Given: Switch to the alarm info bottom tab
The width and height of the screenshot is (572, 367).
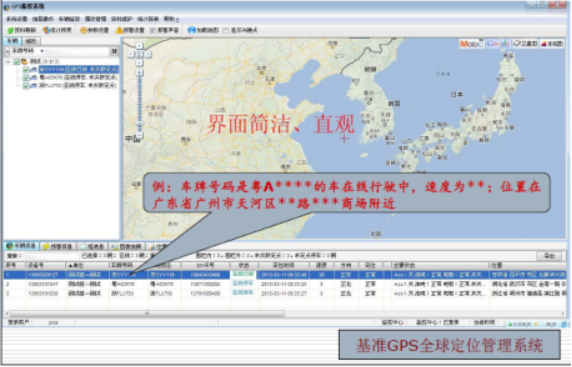Looking at the screenshot, I should tap(58, 247).
